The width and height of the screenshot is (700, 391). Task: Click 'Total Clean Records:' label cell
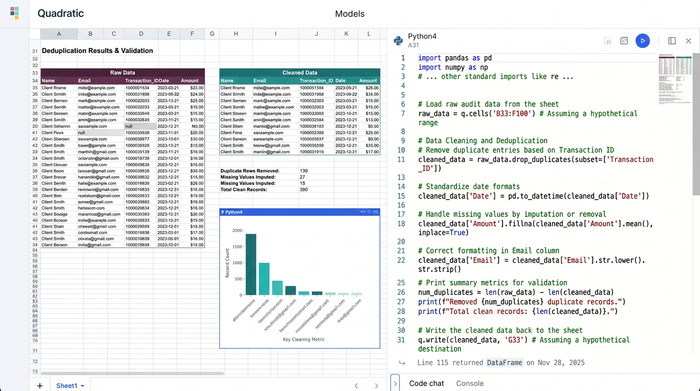point(243,190)
